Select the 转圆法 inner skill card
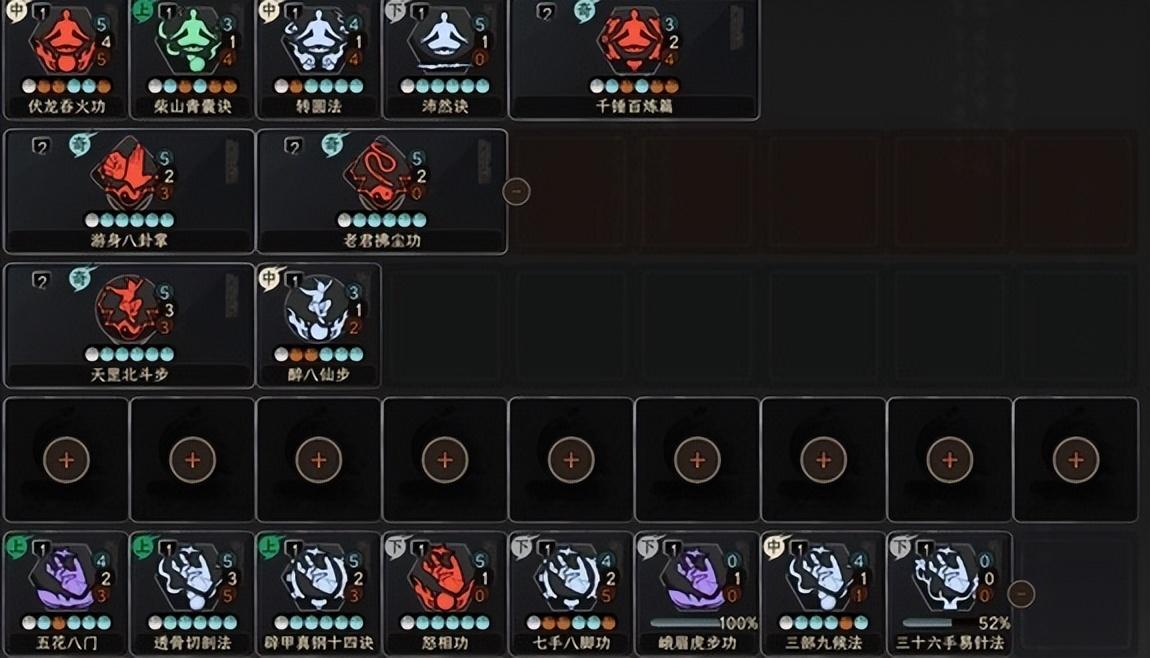 point(318,59)
